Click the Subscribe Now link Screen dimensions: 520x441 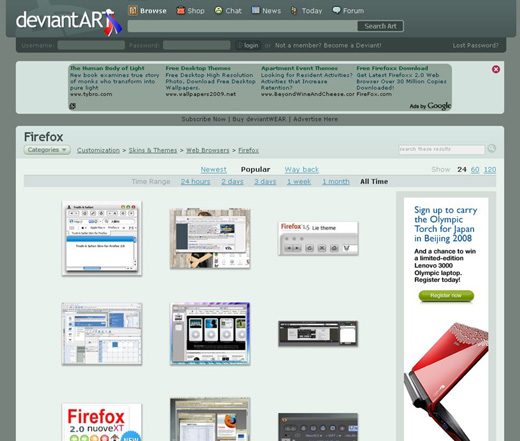pyautogui.click(x=203, y=119)
